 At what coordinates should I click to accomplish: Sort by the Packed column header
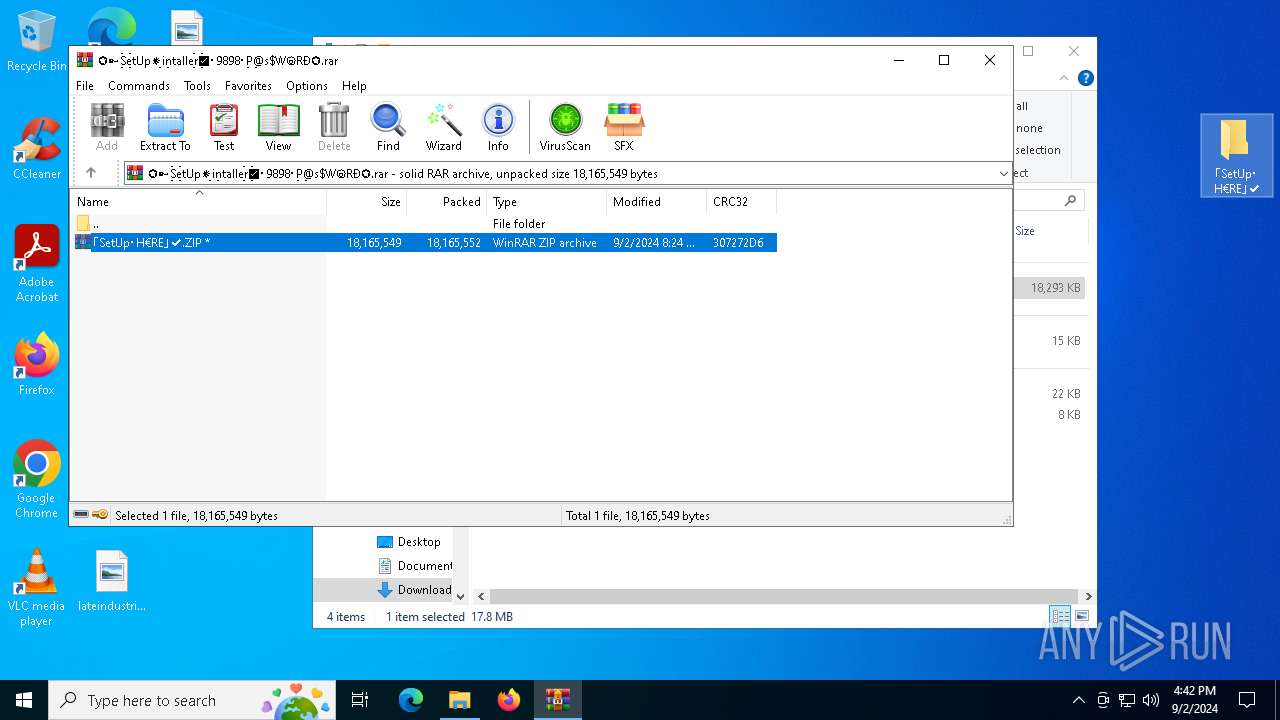[x=447, y=201]
